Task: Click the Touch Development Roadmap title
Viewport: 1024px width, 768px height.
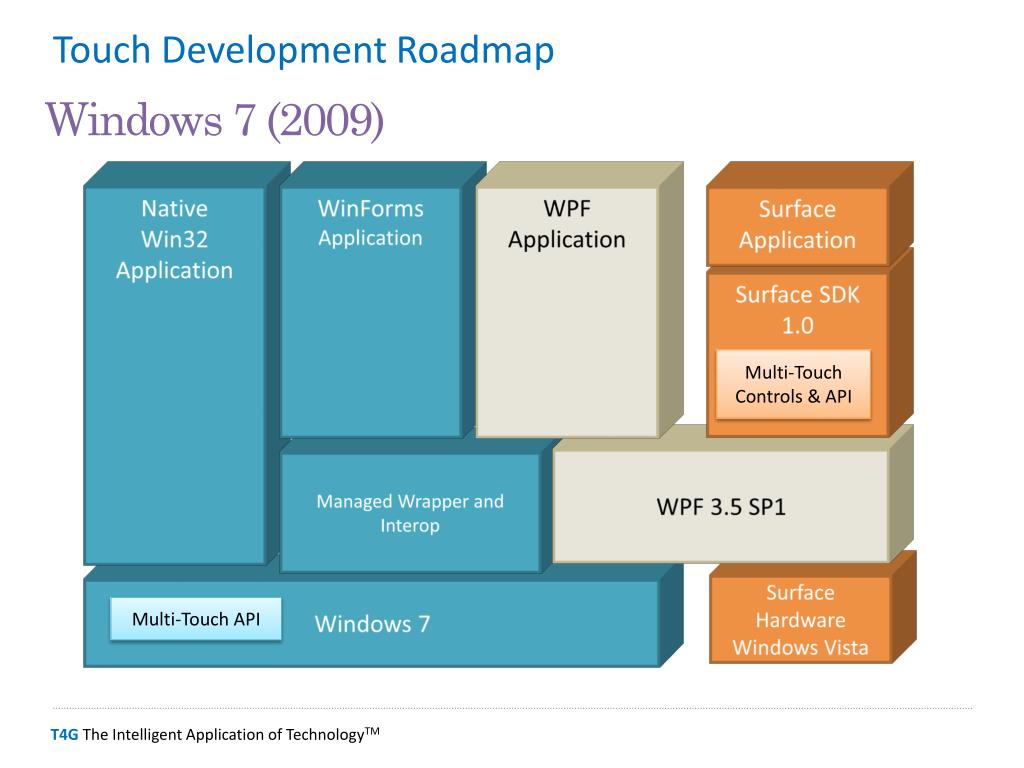Action: (303, 50)
